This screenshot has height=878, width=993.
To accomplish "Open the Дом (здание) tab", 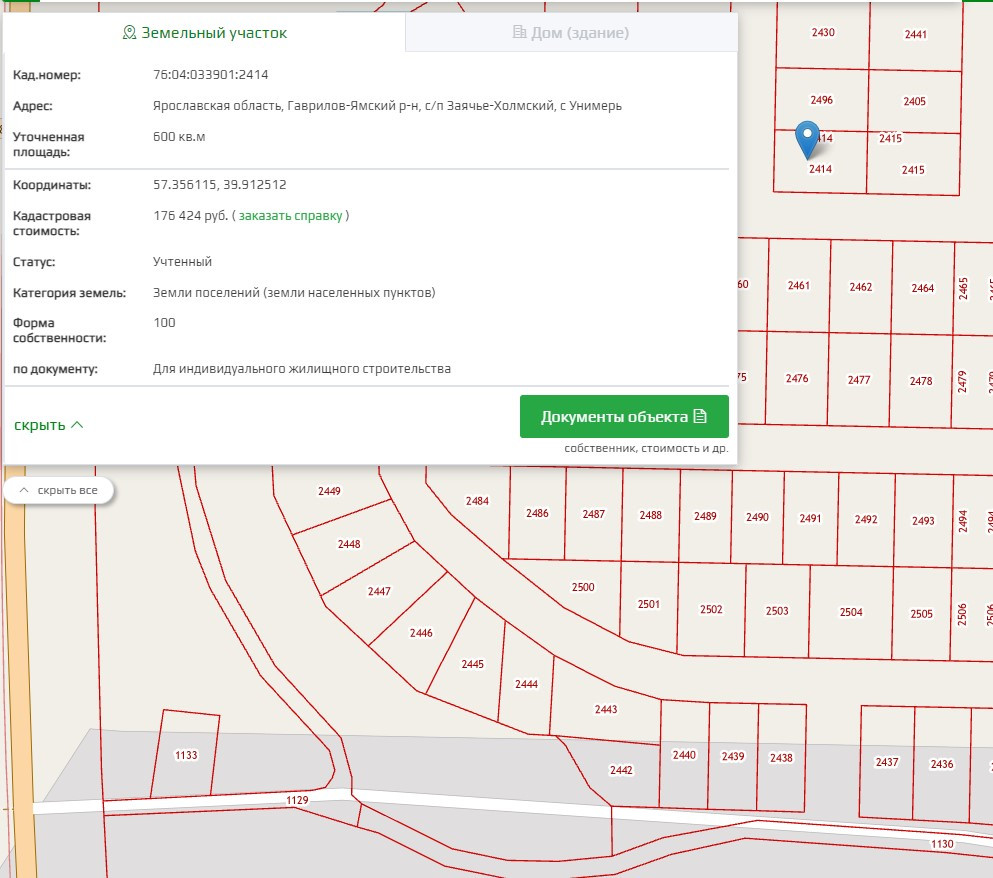I will pos(571,33).
